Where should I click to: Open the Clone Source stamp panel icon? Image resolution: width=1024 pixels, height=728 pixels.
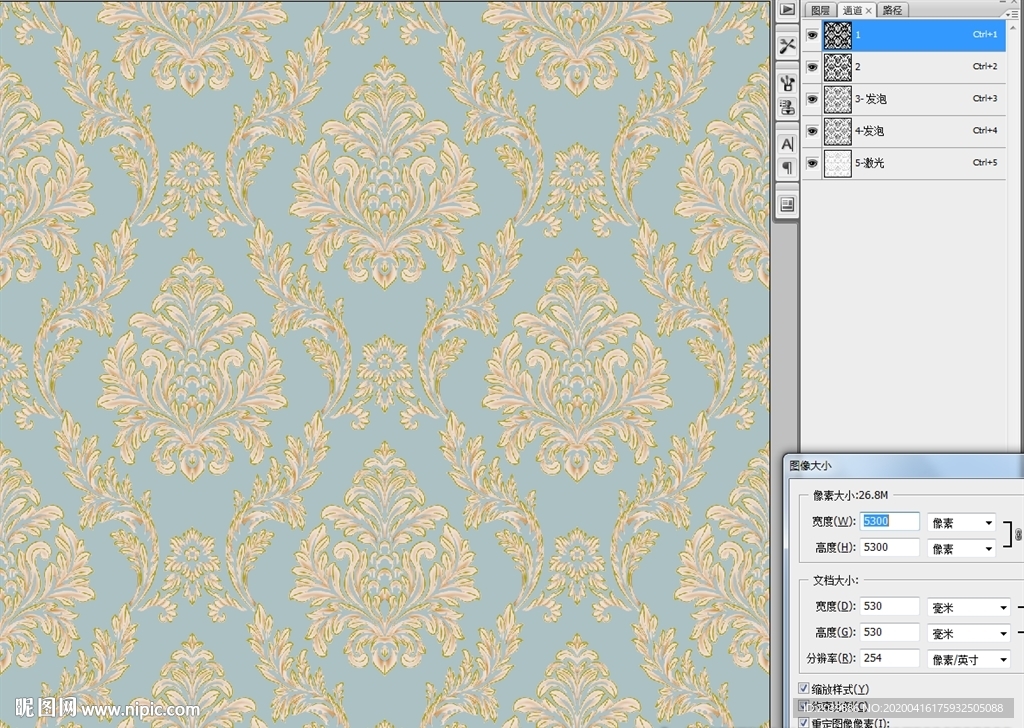pyautogui.click(x=787, y=106)
